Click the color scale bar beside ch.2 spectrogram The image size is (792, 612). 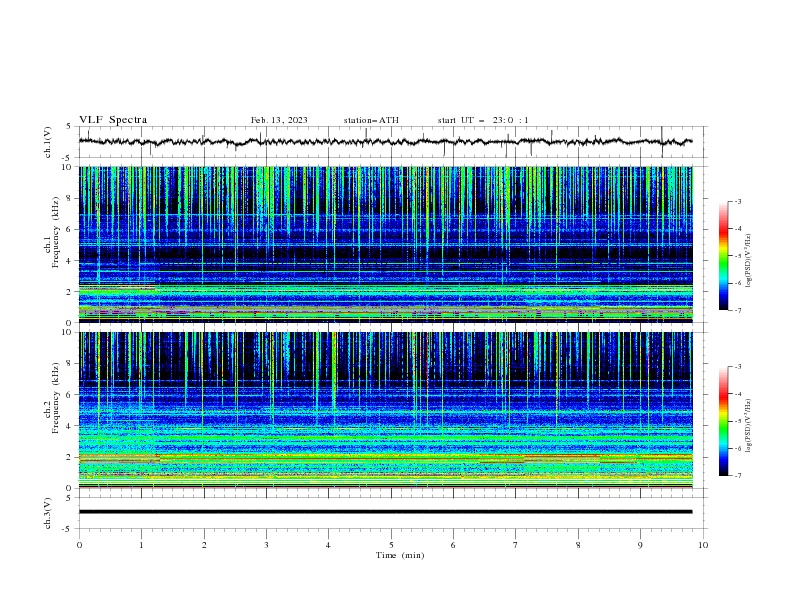click(724, 421)
